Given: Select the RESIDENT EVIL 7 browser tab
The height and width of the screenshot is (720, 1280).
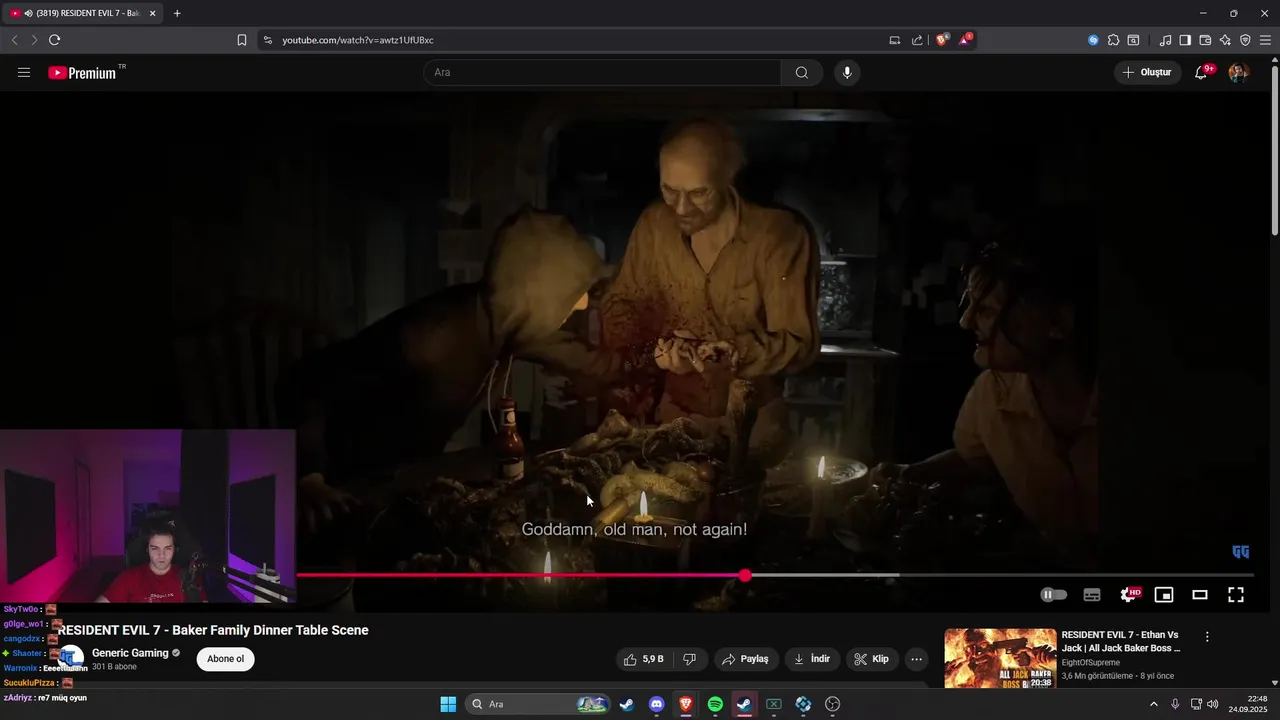Looking at the screenshot, I should point(82,13).
